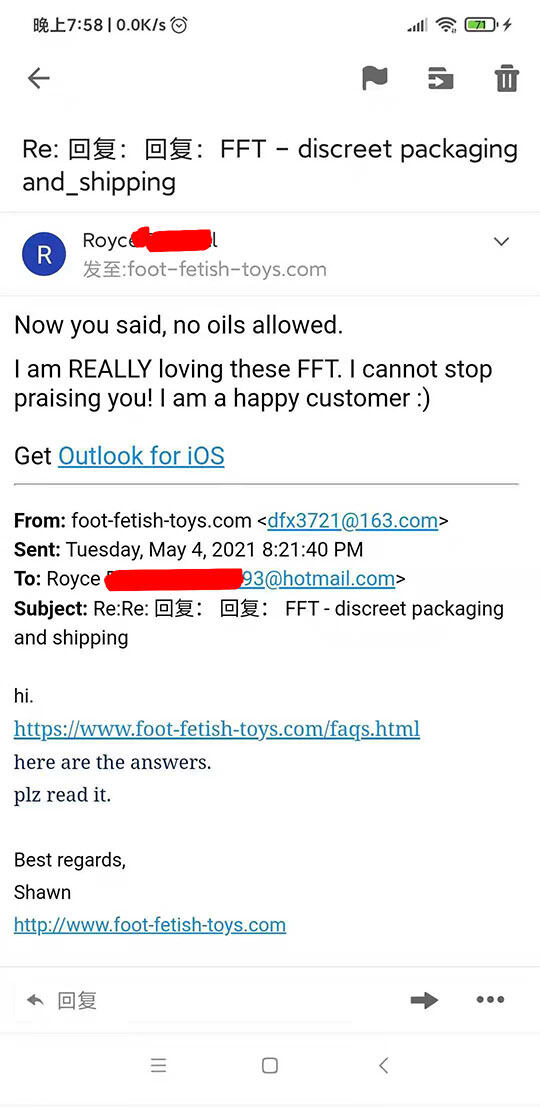540x1107 pixels.
Task: Tap the sender avatar R
Action: click(x=44, y=254)
